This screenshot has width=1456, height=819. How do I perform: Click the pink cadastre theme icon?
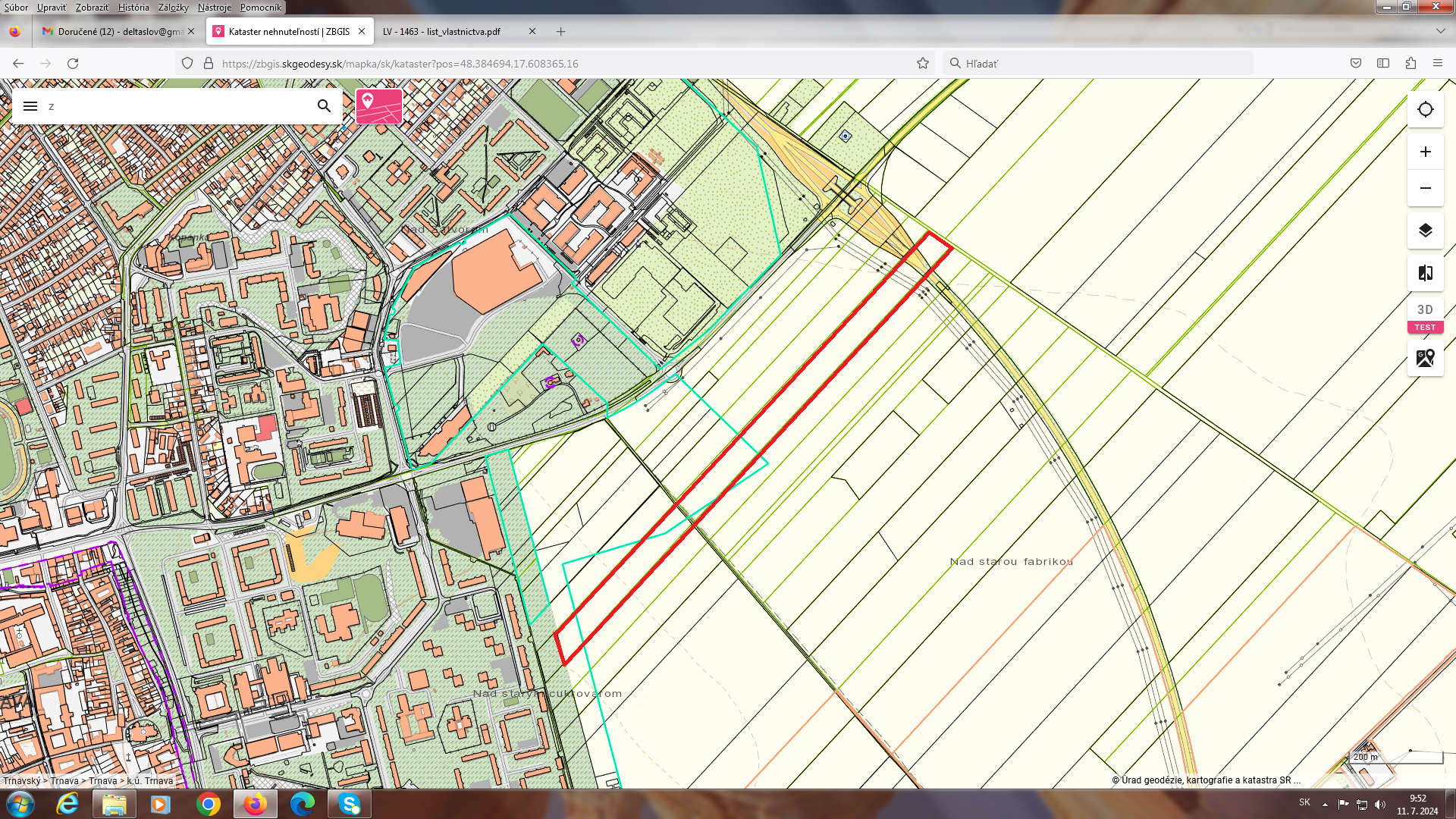pos(379,106)
